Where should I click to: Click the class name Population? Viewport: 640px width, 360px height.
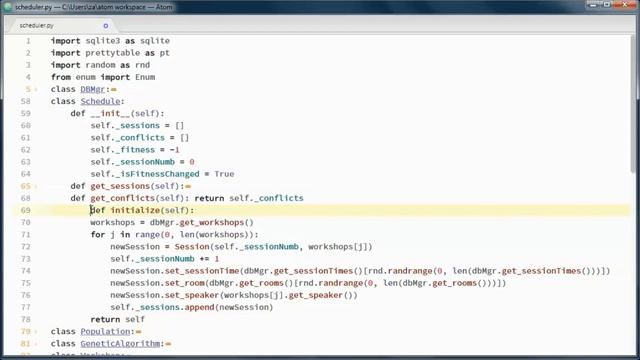tap(105, 331)
